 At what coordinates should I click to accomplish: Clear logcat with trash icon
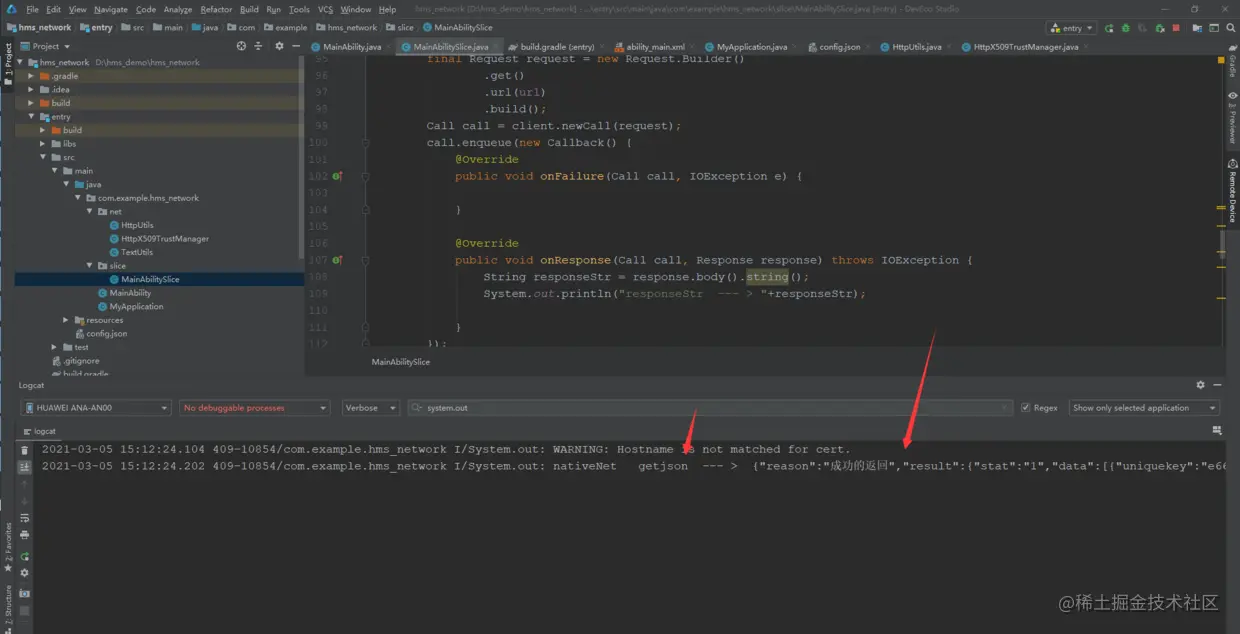pyautogui.click(x=24, y=451)
